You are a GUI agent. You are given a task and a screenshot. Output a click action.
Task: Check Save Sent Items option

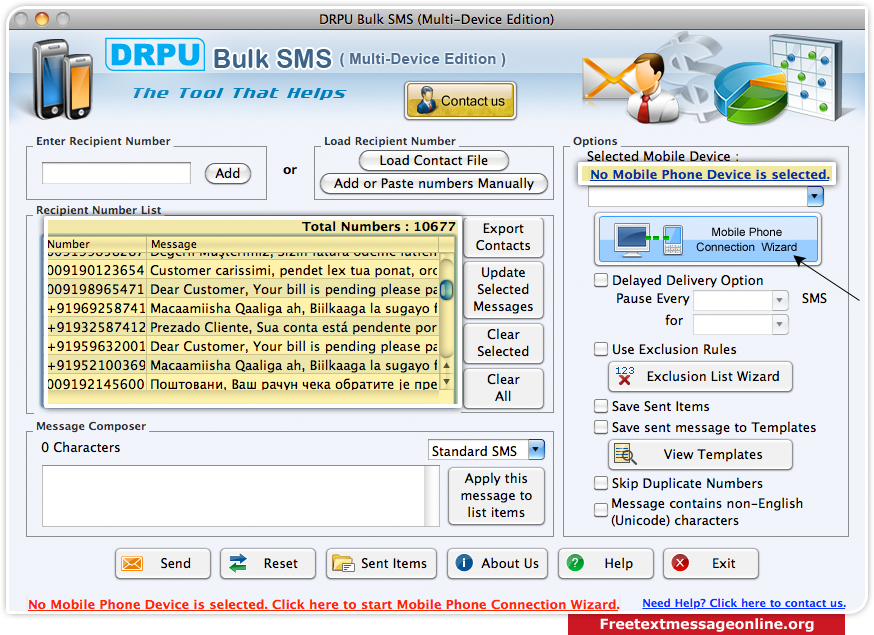click(600, 406)
